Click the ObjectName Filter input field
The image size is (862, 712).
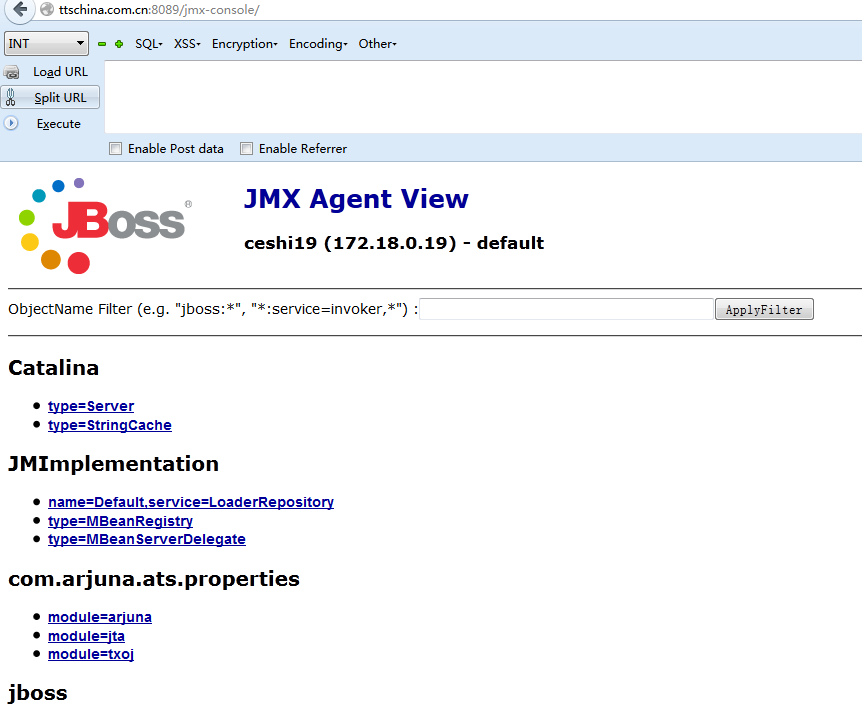point(566,309)
